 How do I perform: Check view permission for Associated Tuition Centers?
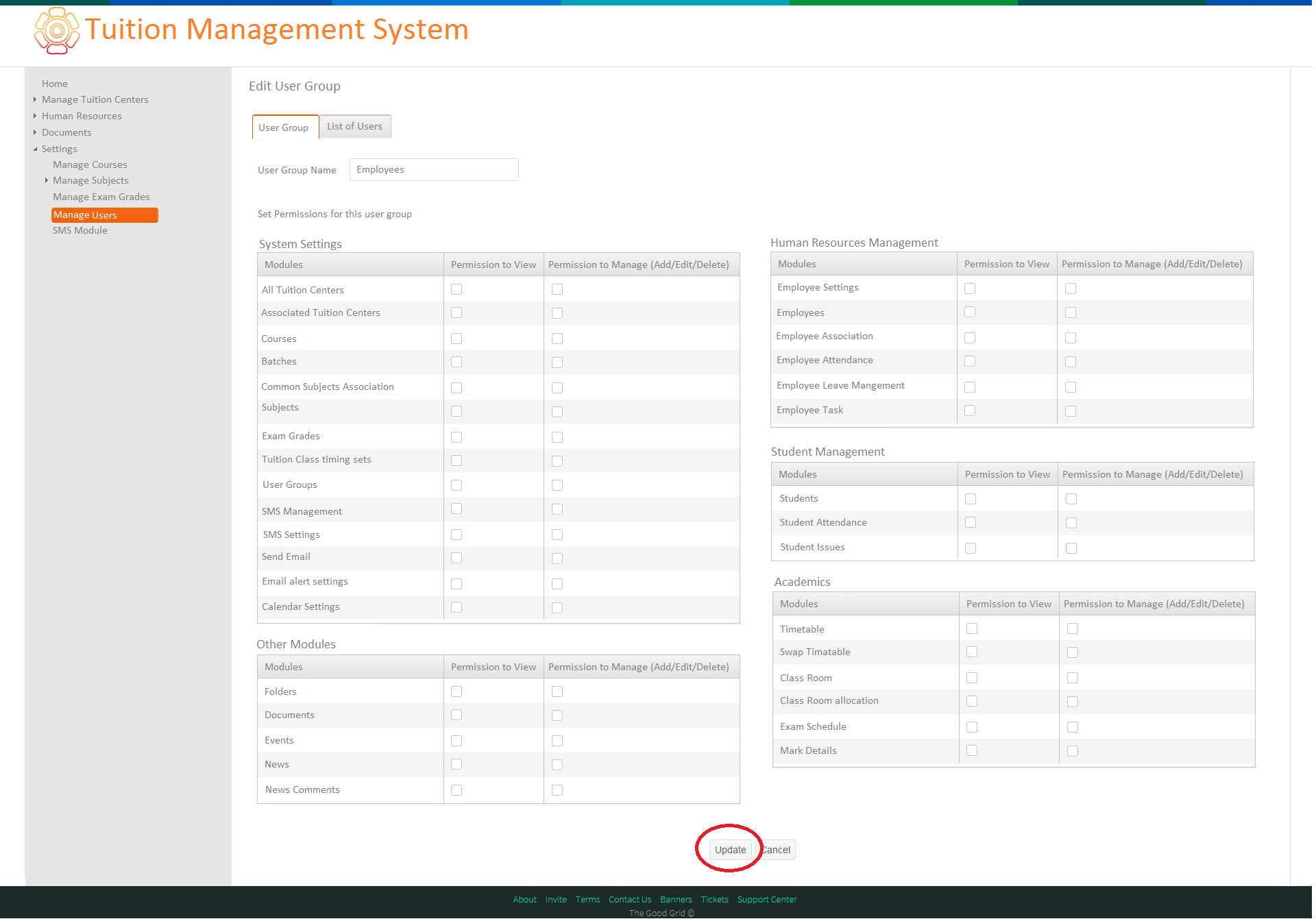pyautogui.click(x=456, y=313)
